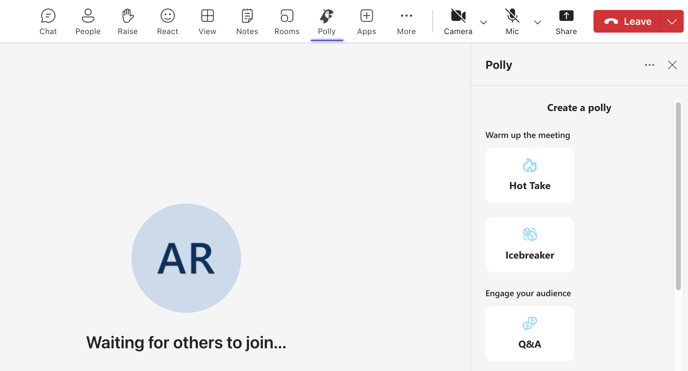The width and height of the screenshot is (688, 371).
Task: Raise your hand in the meeting
Action: click(128, 21)
